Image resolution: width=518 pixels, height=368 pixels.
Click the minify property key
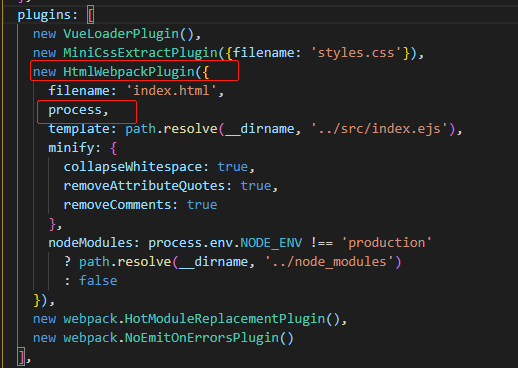pos(71,148)
